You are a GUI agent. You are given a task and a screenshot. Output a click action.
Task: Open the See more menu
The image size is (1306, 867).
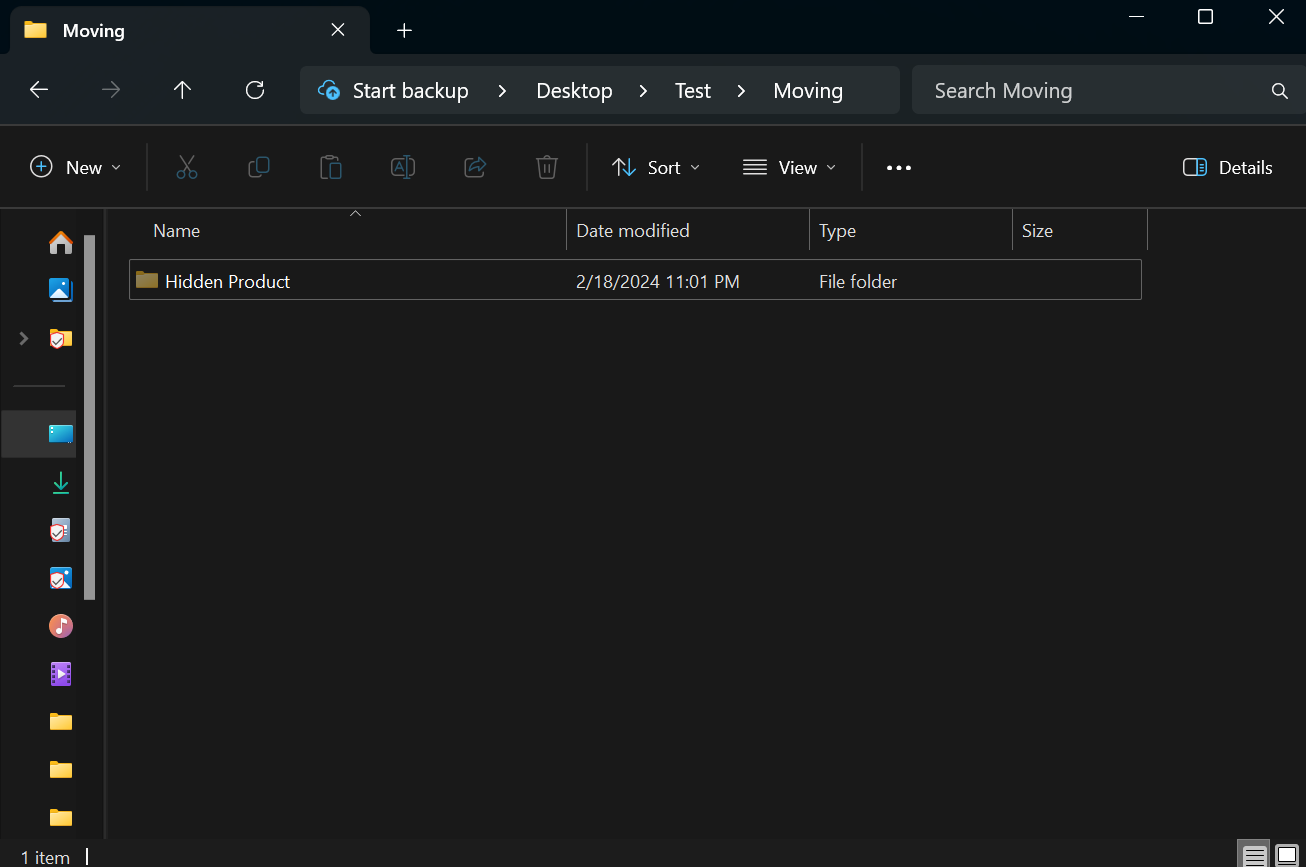pyautogui.click(x=898, y=167)
